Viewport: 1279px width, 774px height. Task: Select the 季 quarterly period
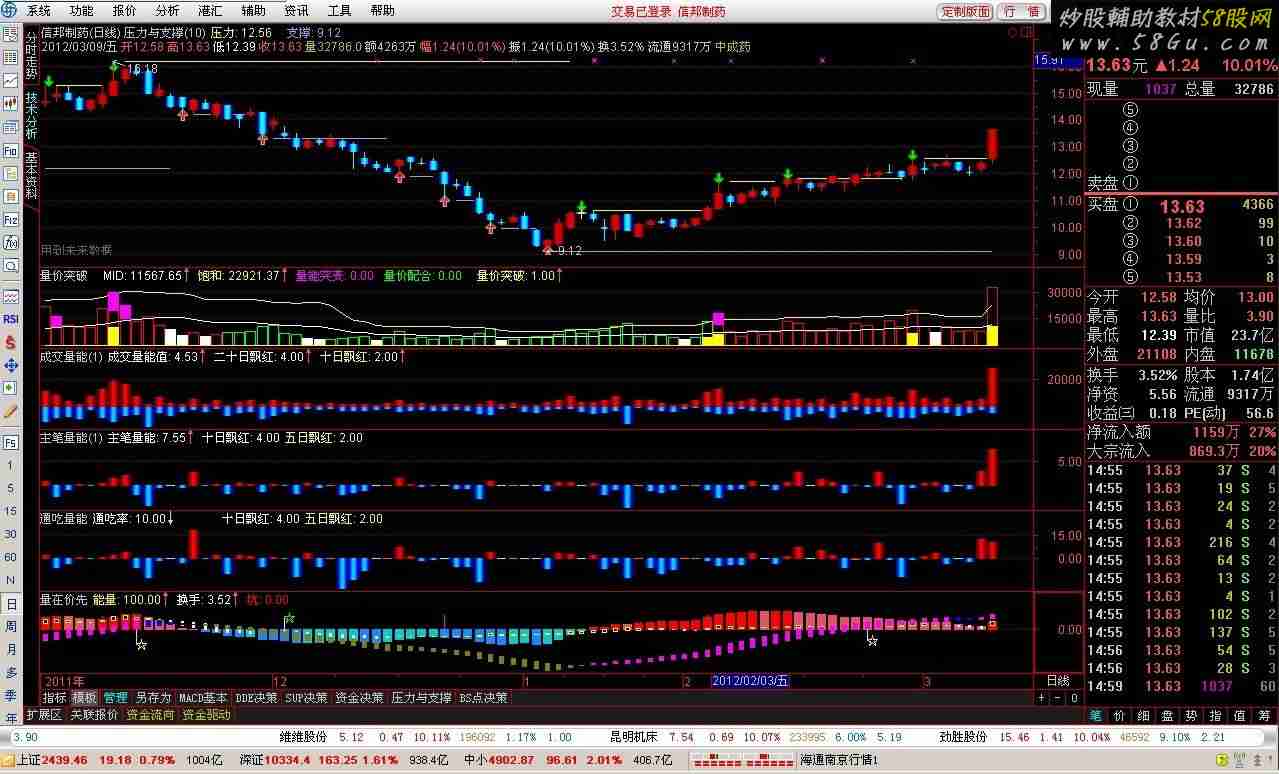pyautogui.click(x=11, y=696)
